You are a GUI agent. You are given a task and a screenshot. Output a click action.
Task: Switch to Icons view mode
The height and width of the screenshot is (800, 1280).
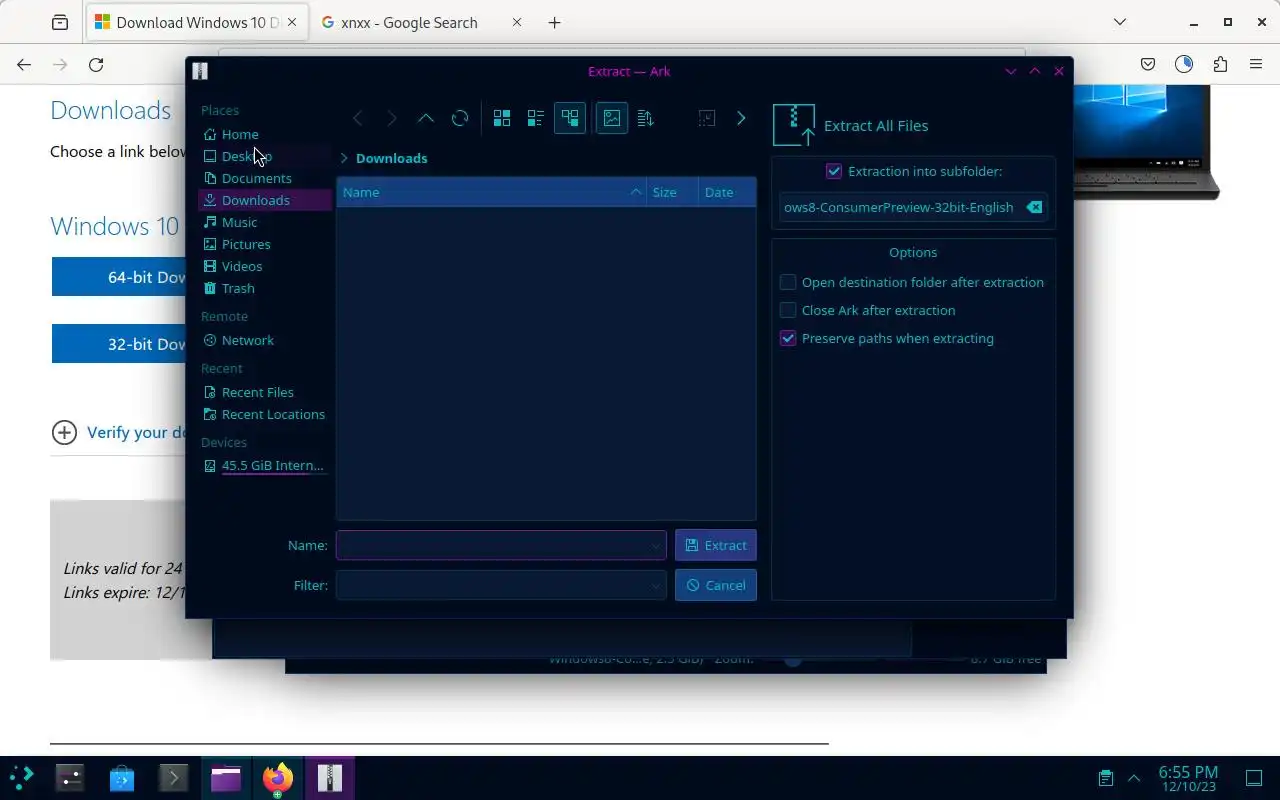point(502,118)
